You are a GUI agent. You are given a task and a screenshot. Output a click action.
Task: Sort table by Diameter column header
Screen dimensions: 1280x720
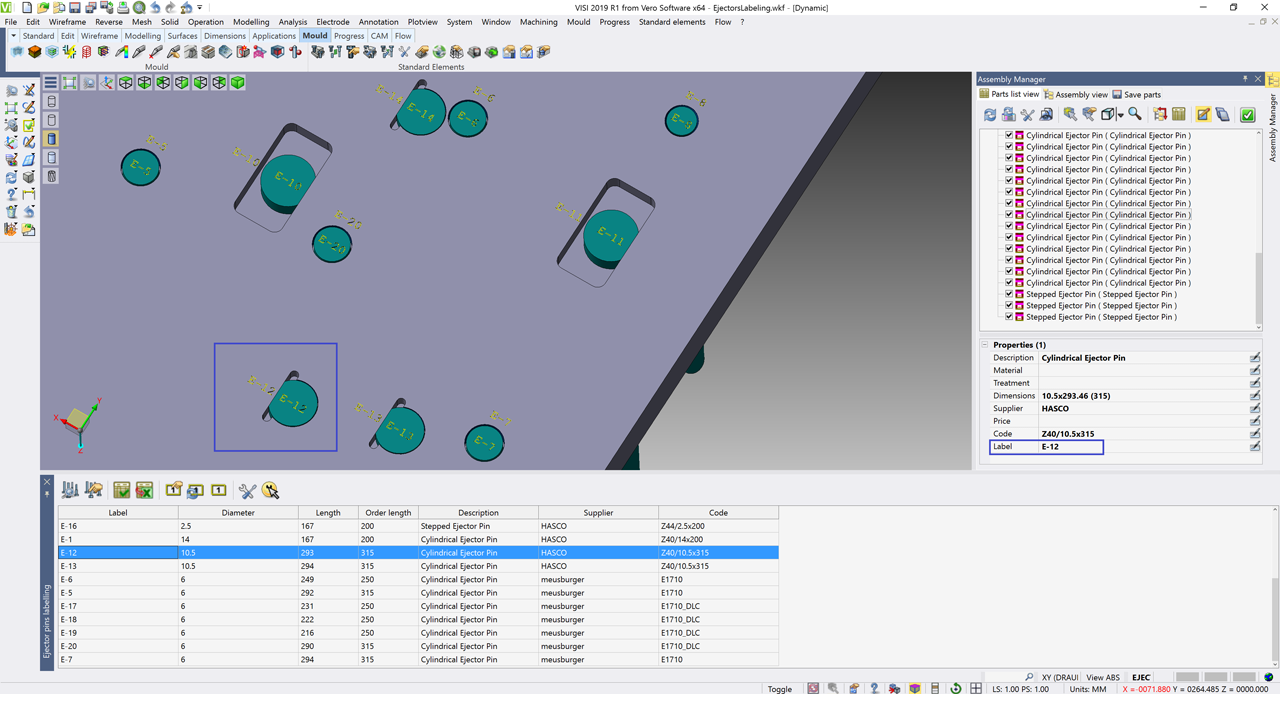coord(238,513)
